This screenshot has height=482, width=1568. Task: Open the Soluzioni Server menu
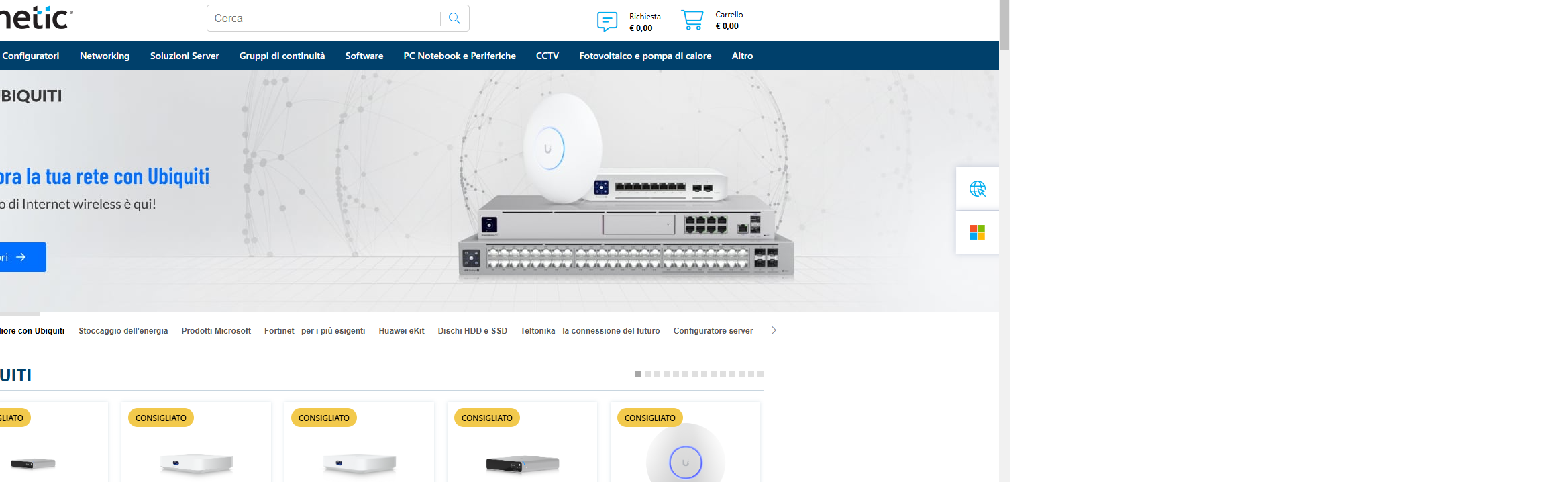coord(185,56)
